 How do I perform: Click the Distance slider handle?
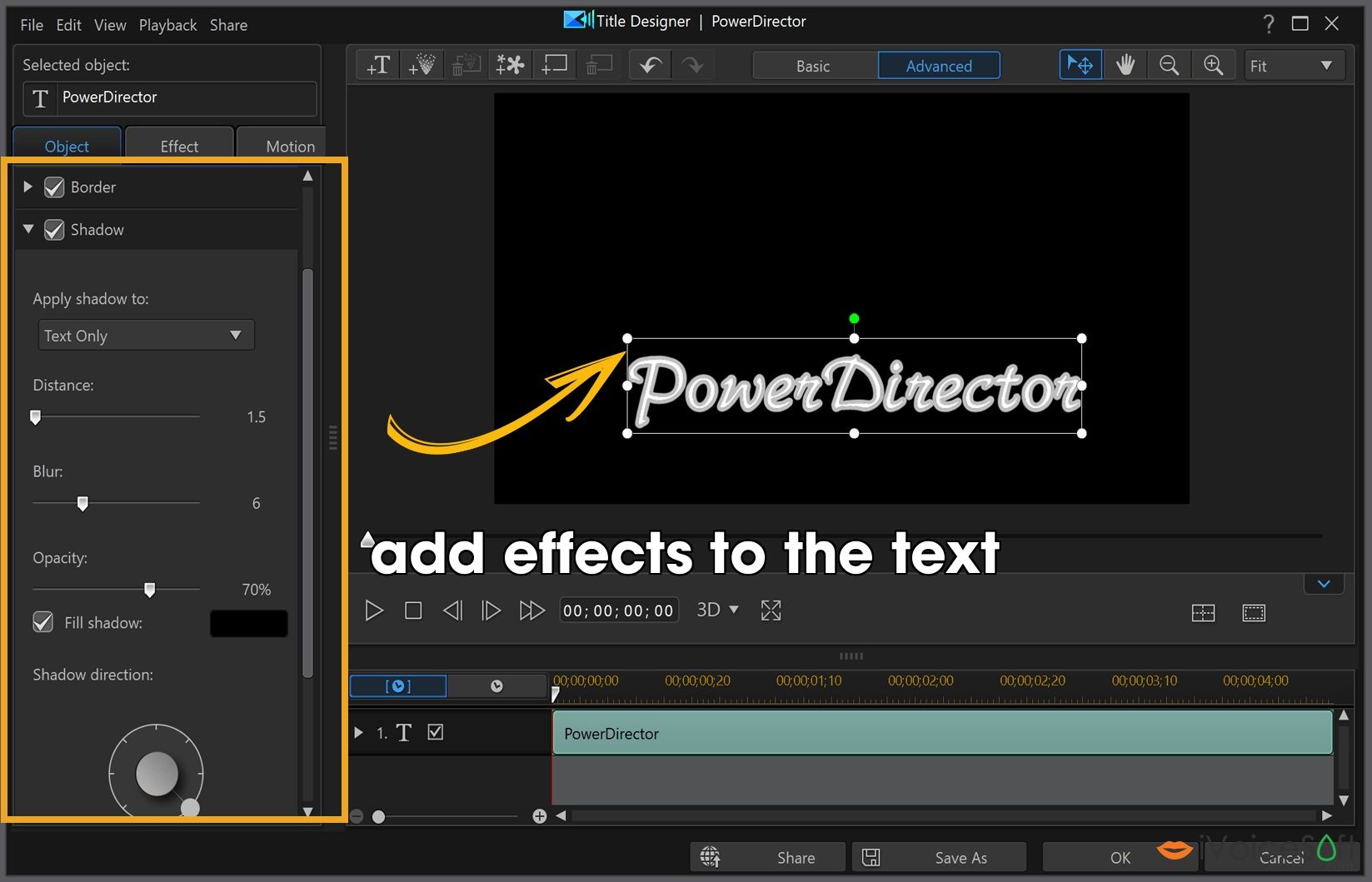pyautogui.click(x=35, y=416)
